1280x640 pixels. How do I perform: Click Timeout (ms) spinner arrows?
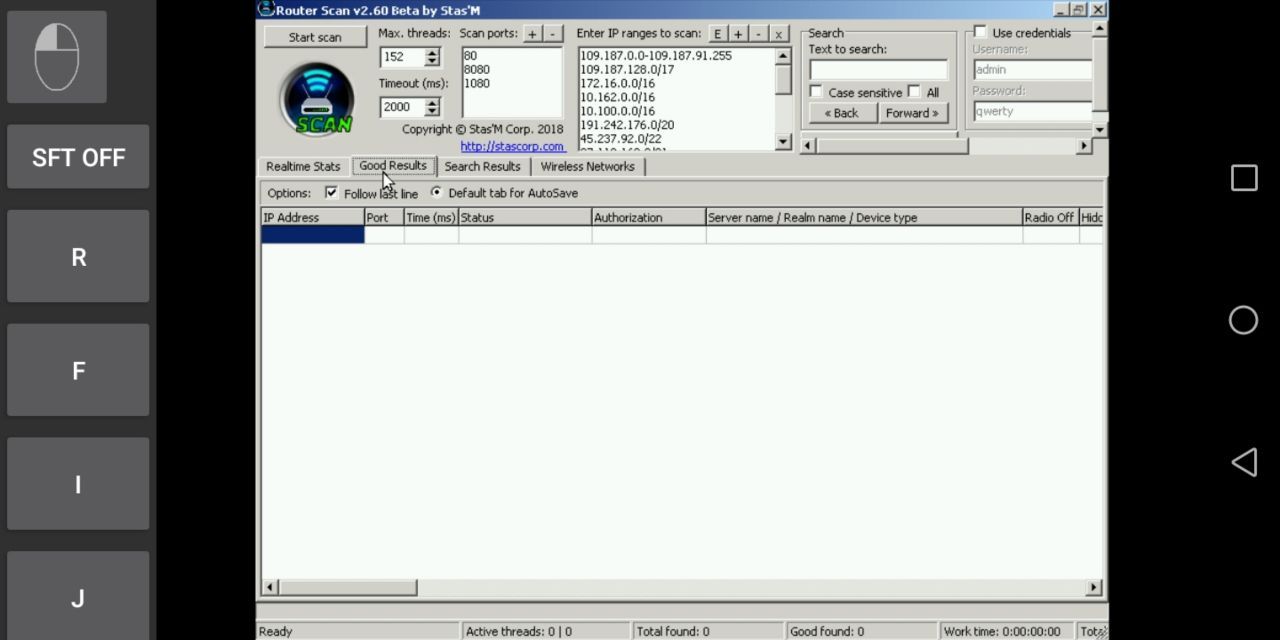(x=432, y=107)
